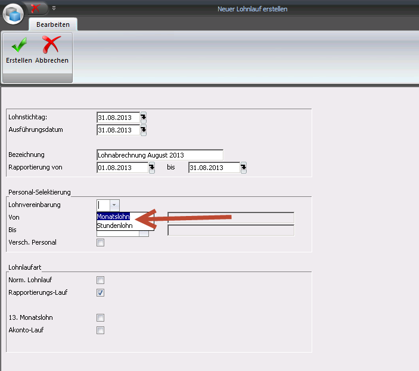Uncheck the Rapportierungs-Lauf checkbox

coord(100,293)
